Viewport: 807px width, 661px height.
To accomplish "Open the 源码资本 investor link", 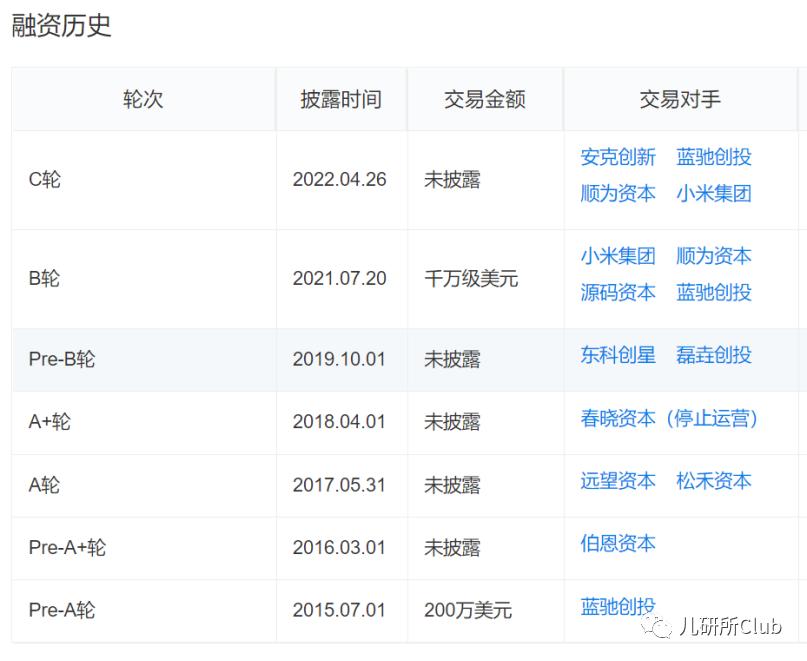I will 618,292.
